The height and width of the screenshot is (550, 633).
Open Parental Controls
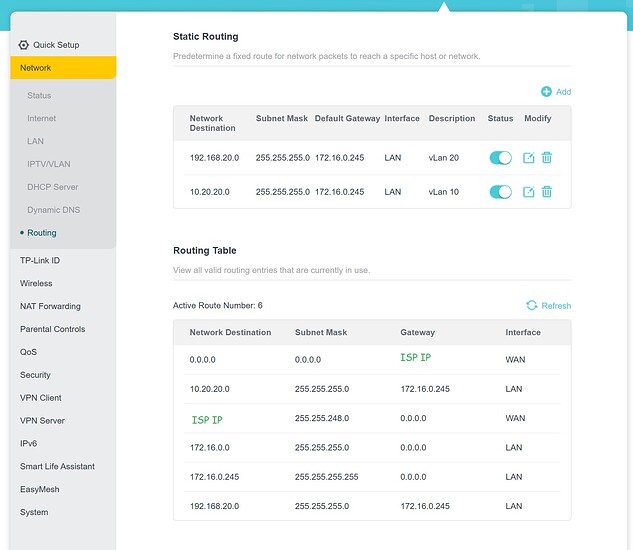coord(53,329)
